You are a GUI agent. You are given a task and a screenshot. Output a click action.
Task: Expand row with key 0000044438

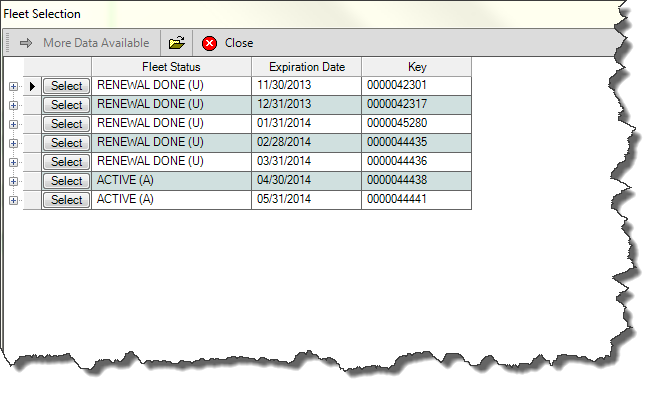[13, 181]
